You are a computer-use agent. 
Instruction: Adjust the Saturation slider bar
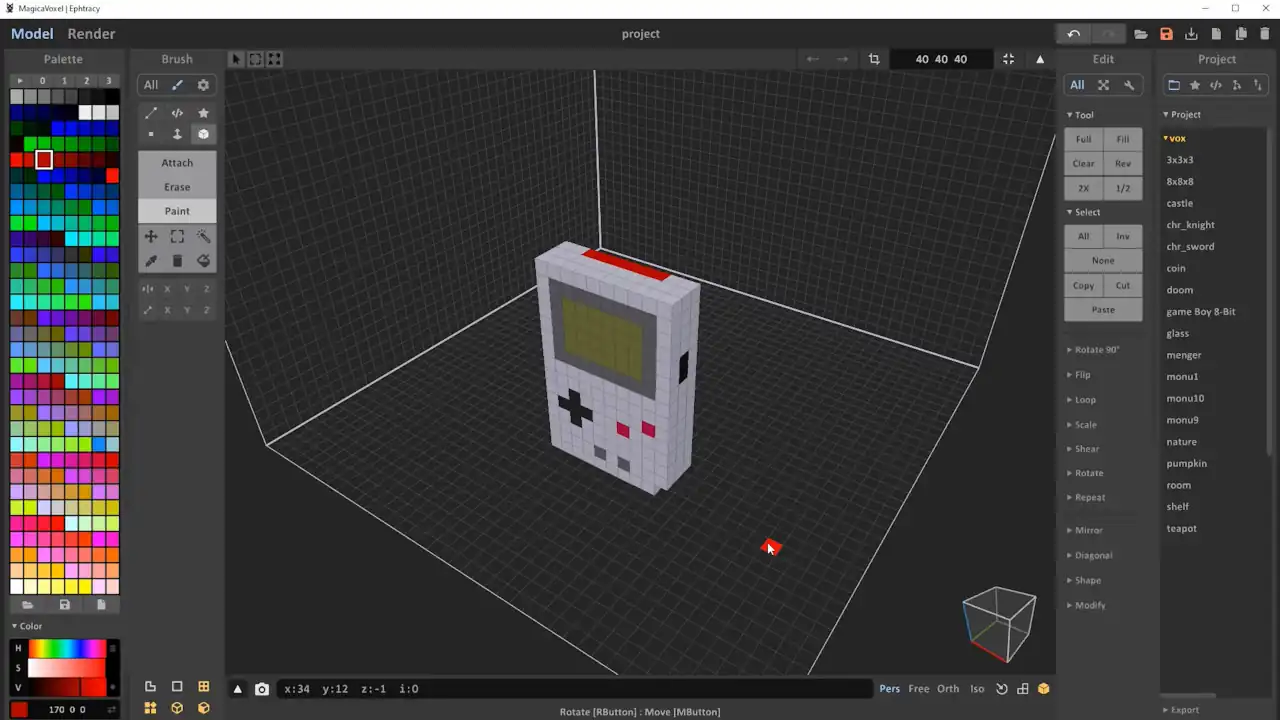[67, 668]
